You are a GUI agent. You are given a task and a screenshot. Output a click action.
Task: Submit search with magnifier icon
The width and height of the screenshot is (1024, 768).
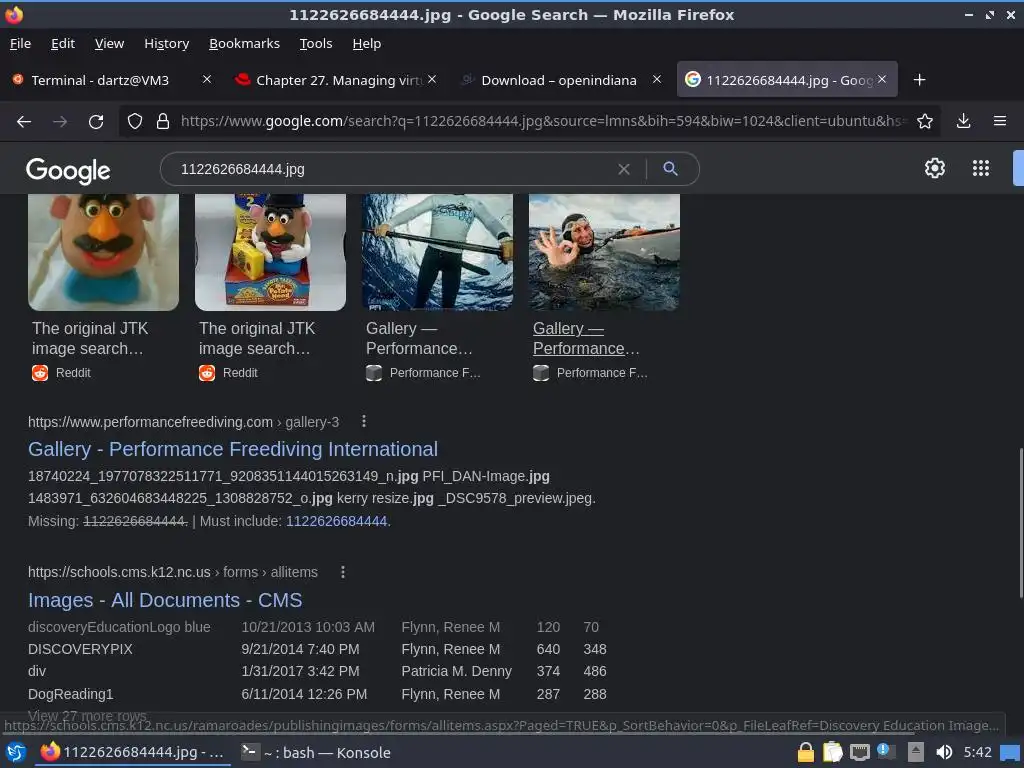coord(670,168)
